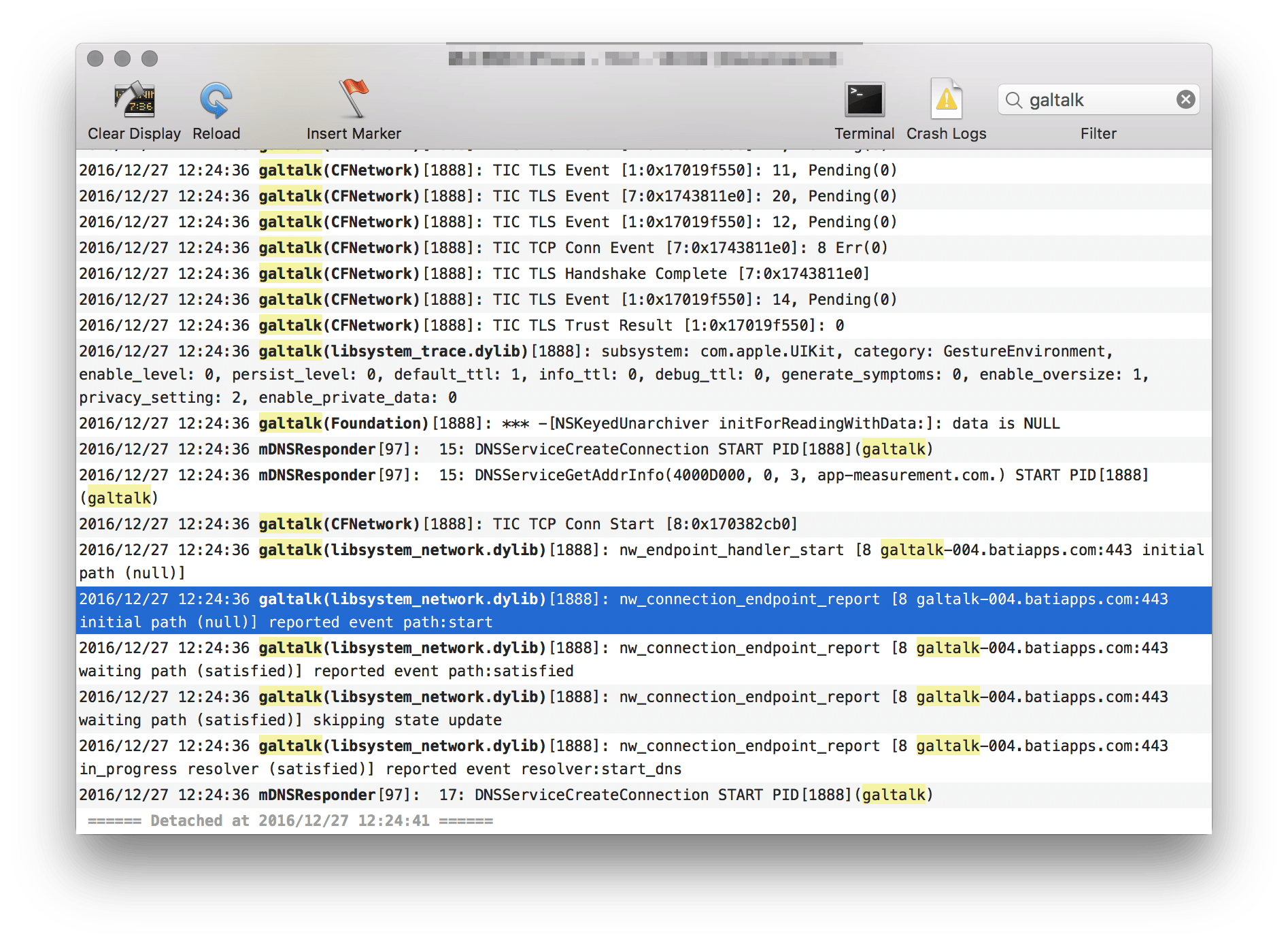Click the zoom window button

150,59
